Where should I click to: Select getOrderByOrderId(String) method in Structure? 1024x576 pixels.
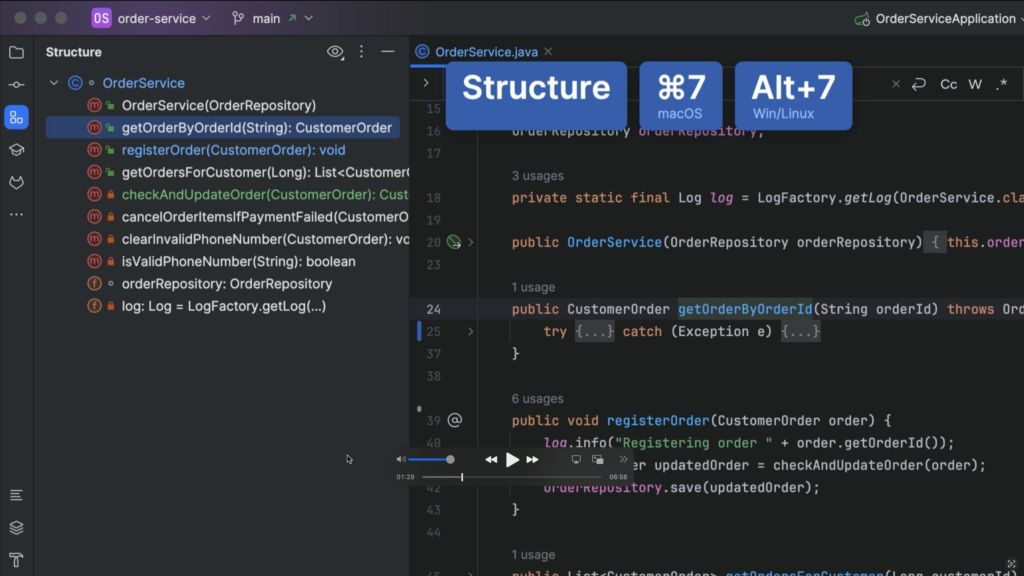(x=222, y=127)
